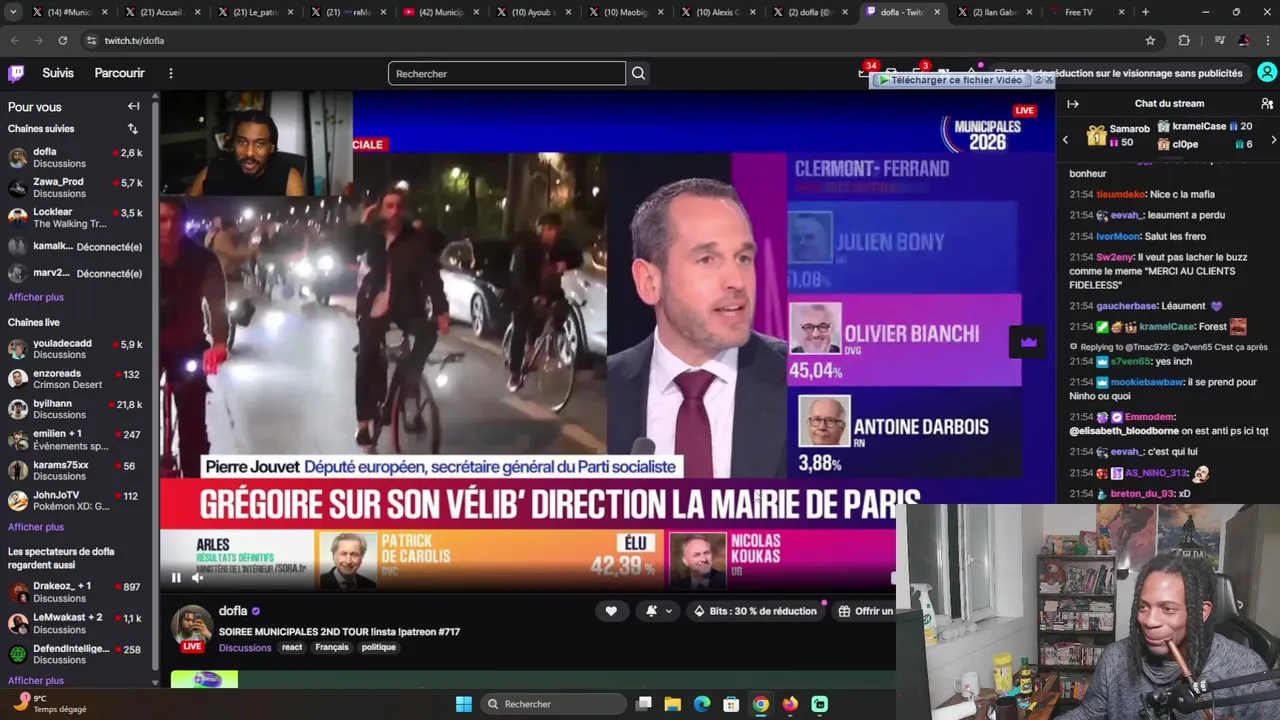Toggle the notification bell
1280x720 pixels.
tap(652, 611)
